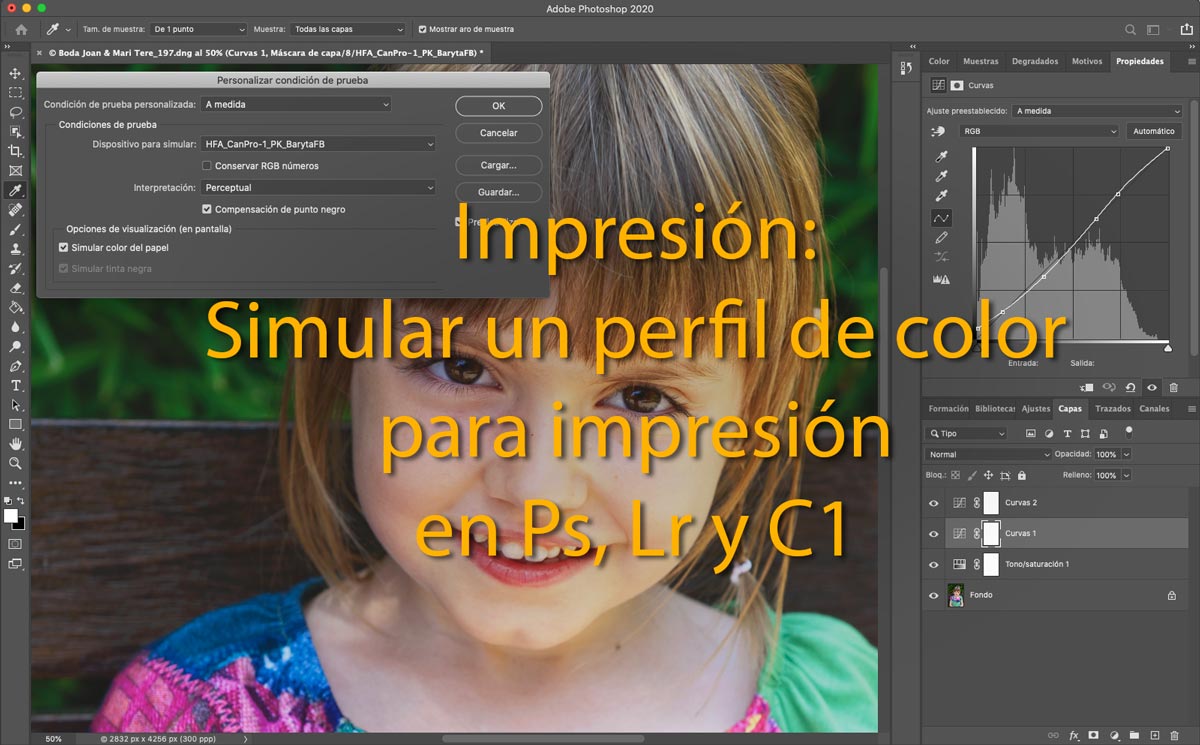
Task: Click Cancelar in proof setup dialog
Action: click(x=498, y=133)
